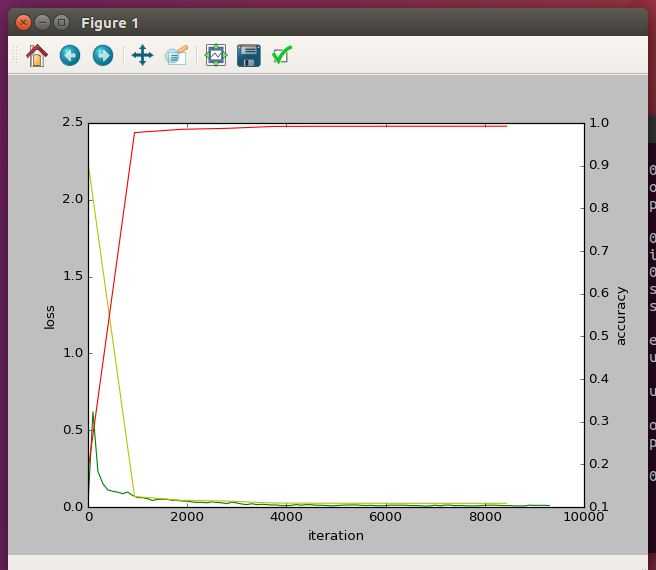The height and width of the screenshot is (570, 656).
Task: Go forward to next view arrow
Action: pyautogui.click(x=103, y=55)
